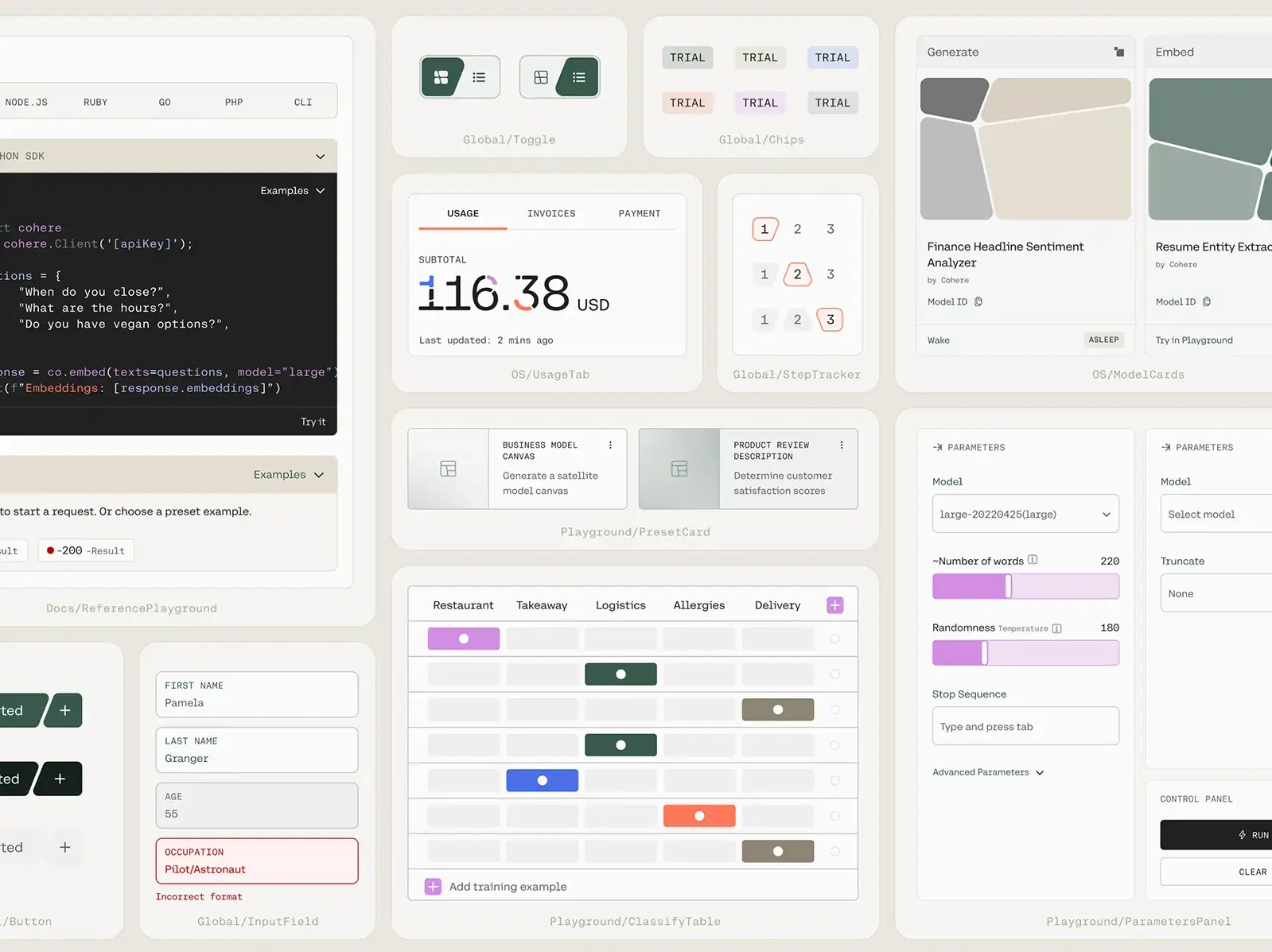Click the folder icon on Generate card header
The height and width of the screenshot is (952, 1272).
(x=1119, y=52)
